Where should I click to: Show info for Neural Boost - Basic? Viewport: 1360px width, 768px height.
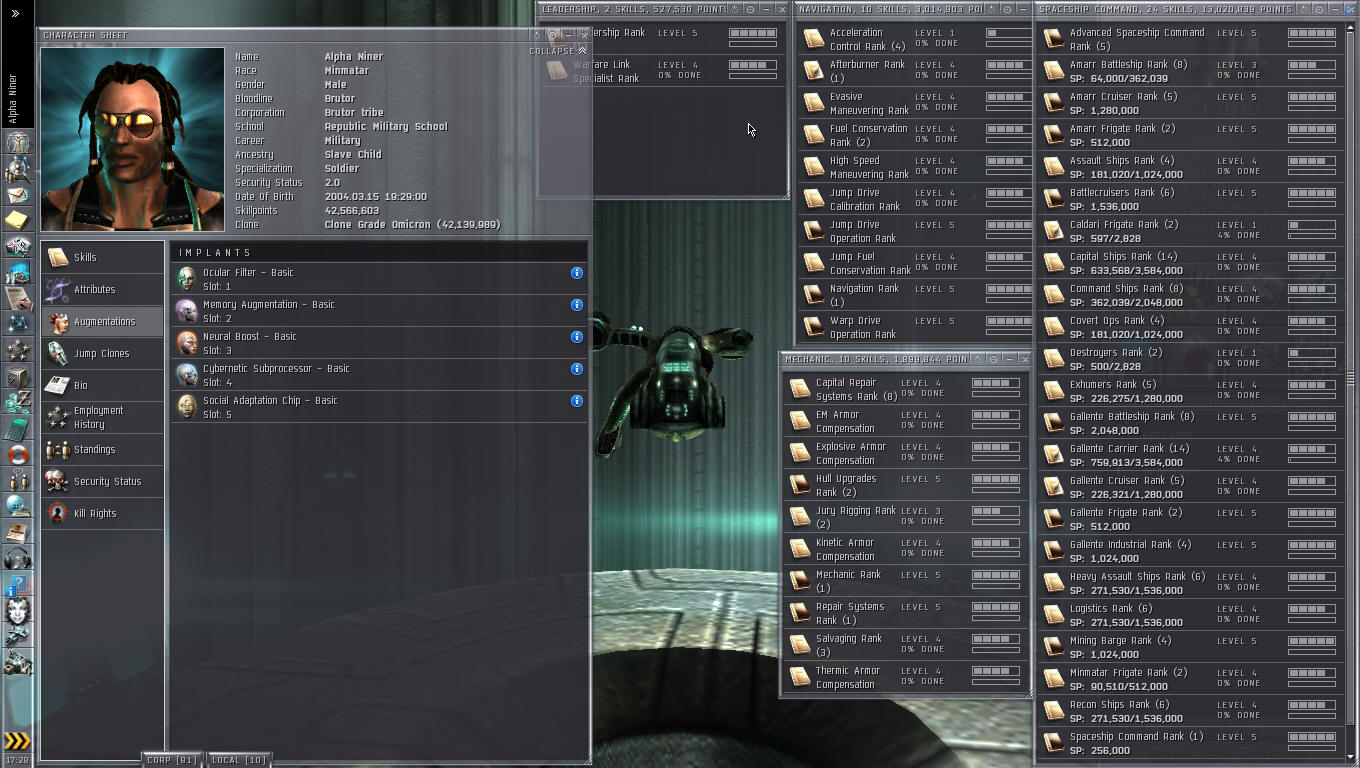[577, 337]
